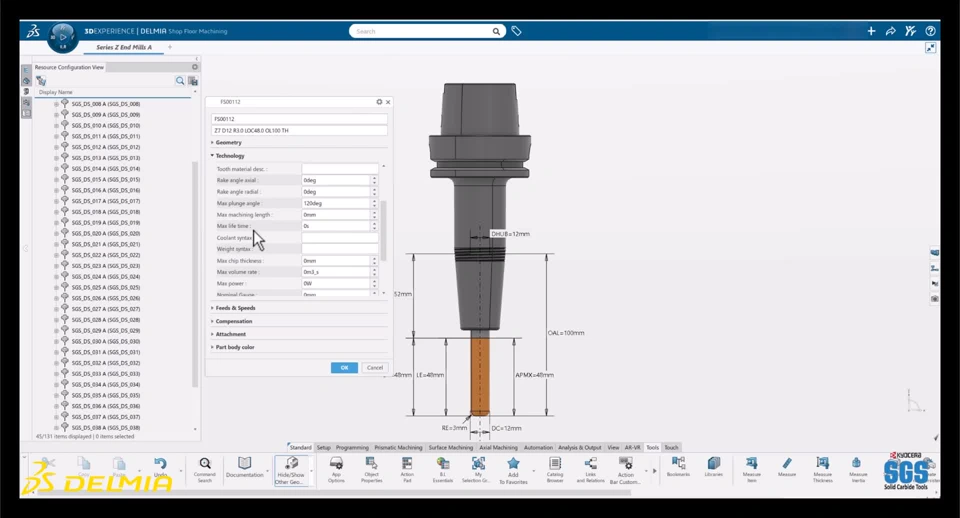Click the Max power stepper arrows
The image size is (960, 518).
pyautogui.click(x=374, y=283)
